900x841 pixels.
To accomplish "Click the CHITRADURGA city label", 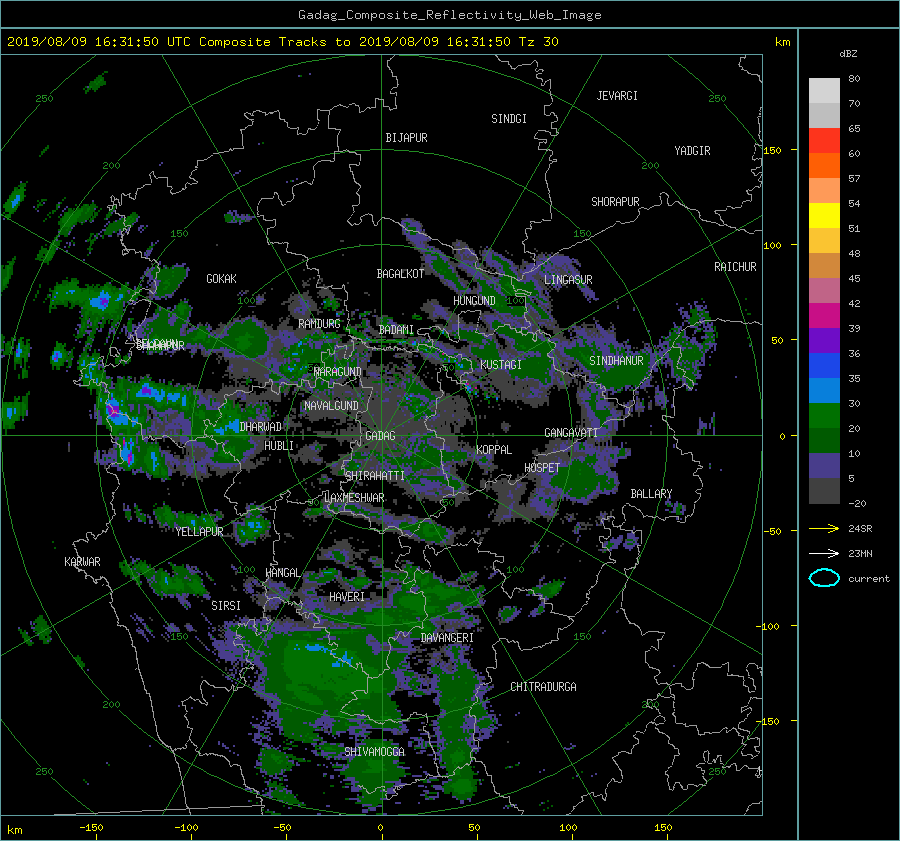I will pos(544,687).
